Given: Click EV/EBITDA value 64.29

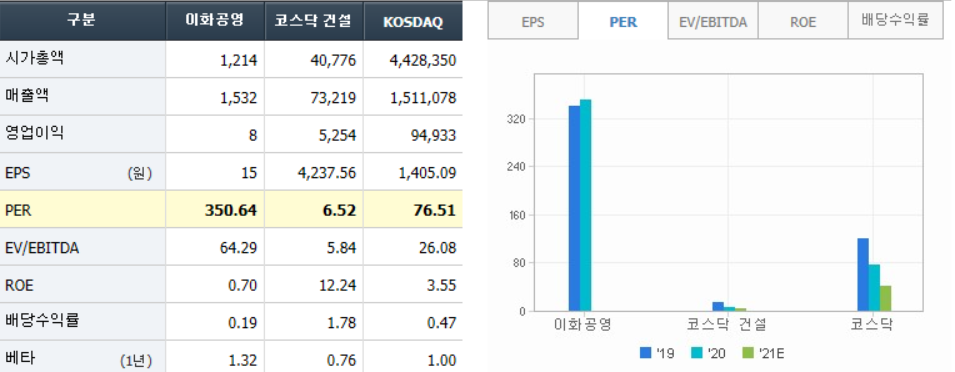Looking at the screenshot, I should point(239,248).
